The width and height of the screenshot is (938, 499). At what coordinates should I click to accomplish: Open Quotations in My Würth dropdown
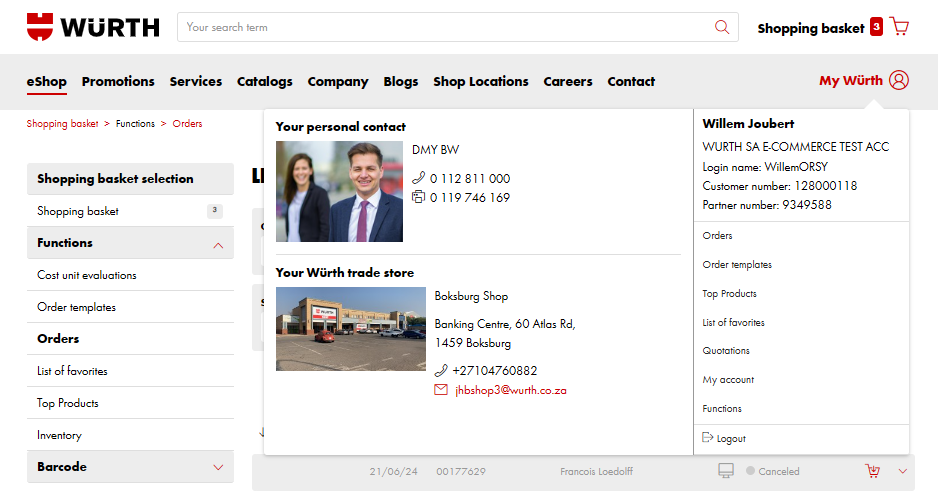[726, 351]
